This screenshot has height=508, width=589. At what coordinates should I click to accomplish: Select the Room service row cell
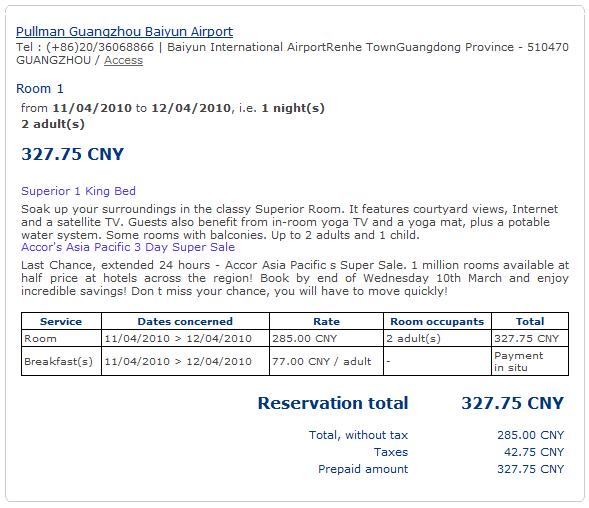(x=61, y=339)
